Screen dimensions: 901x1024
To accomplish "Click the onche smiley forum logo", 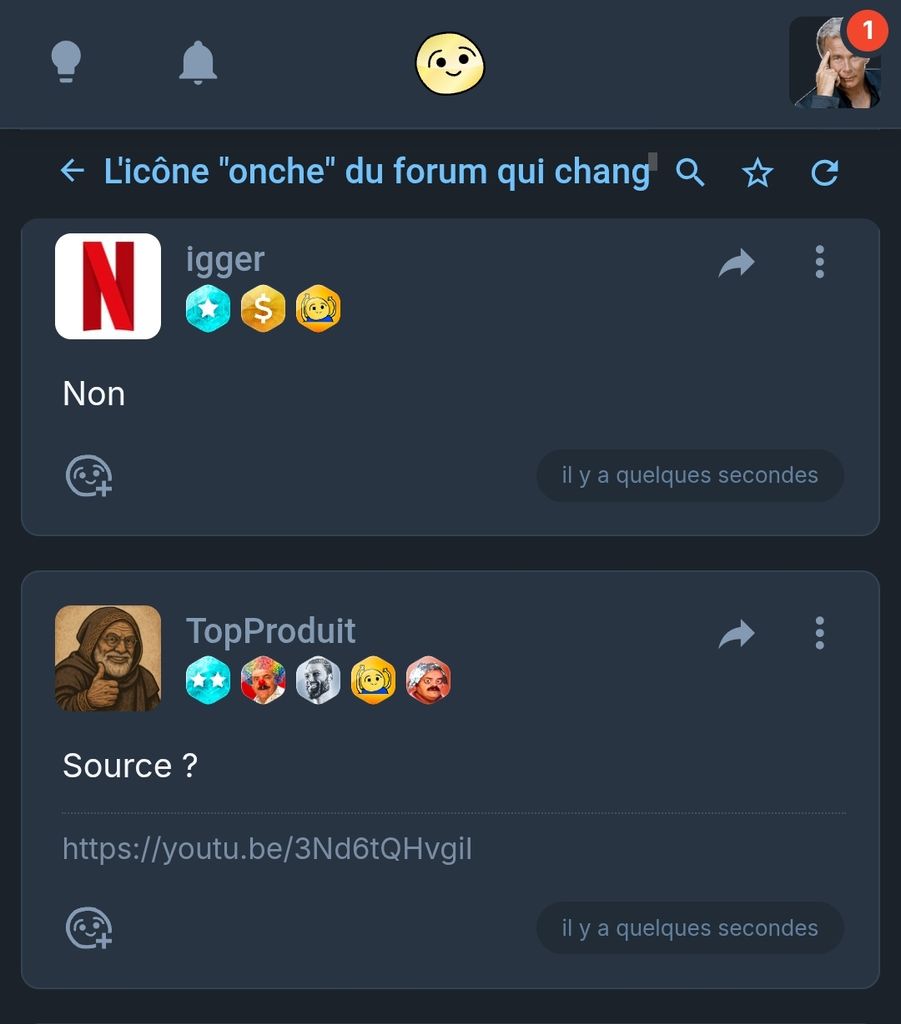I will pyautogui.click(x=450, y=63).
